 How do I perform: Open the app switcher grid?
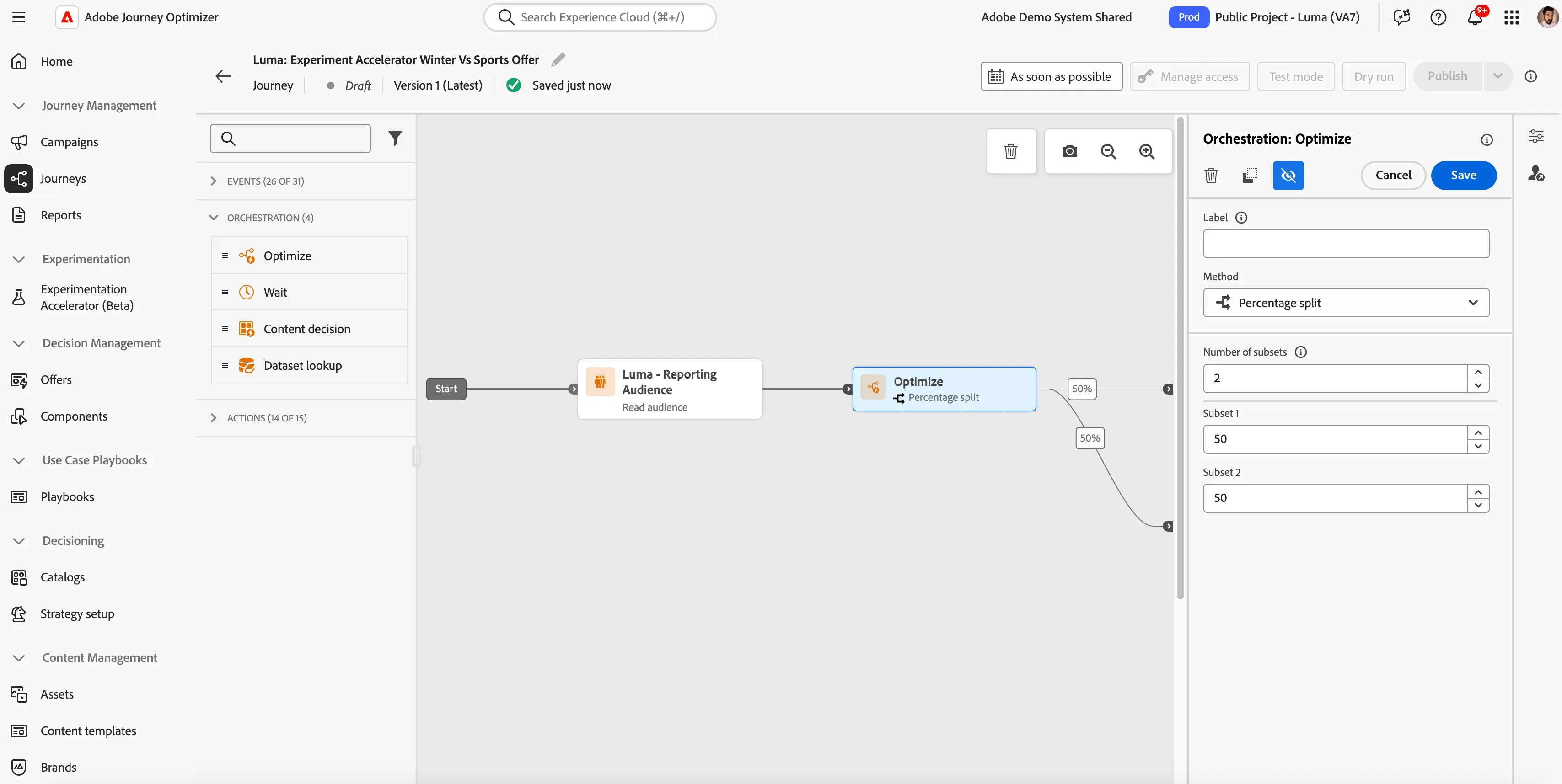pos(1511,17)
